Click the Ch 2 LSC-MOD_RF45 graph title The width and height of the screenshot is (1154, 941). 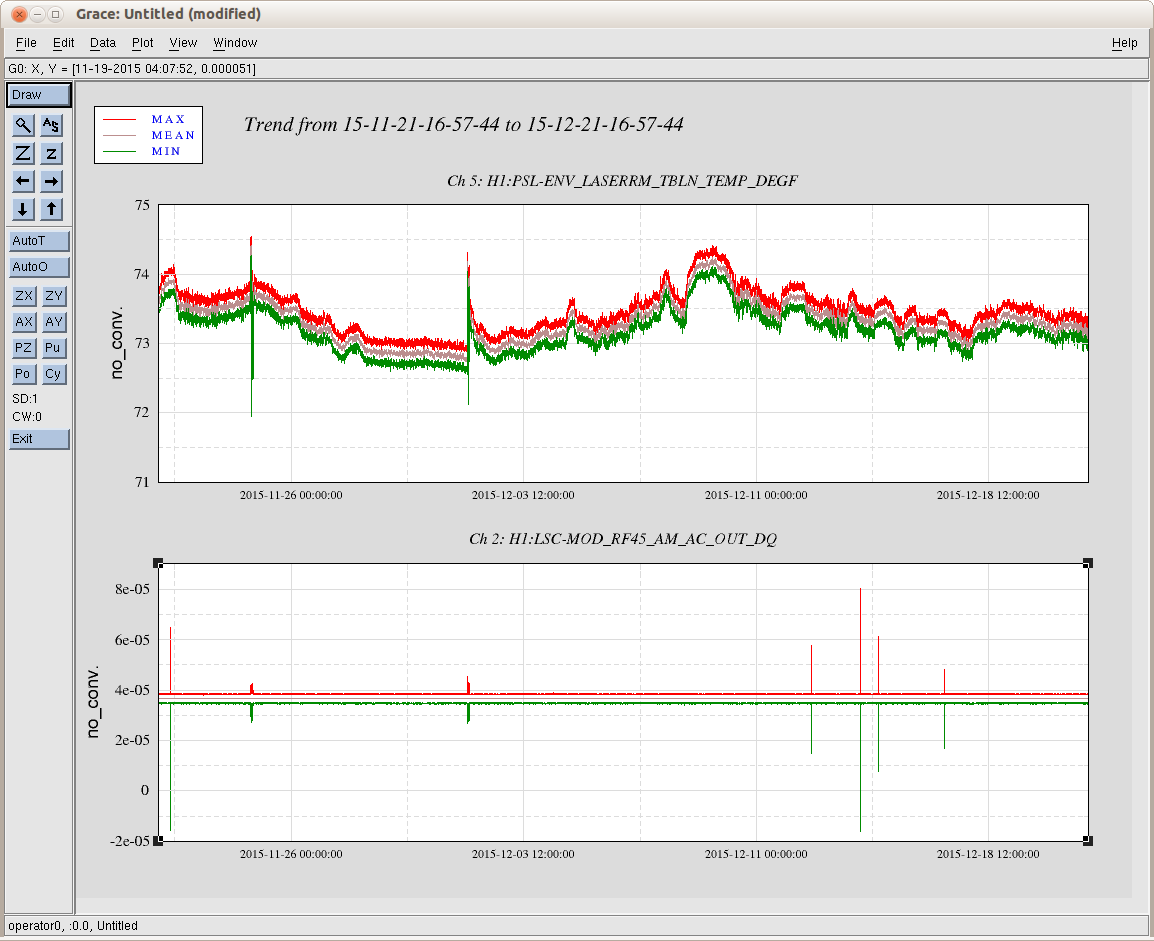[x=623, y=539]
